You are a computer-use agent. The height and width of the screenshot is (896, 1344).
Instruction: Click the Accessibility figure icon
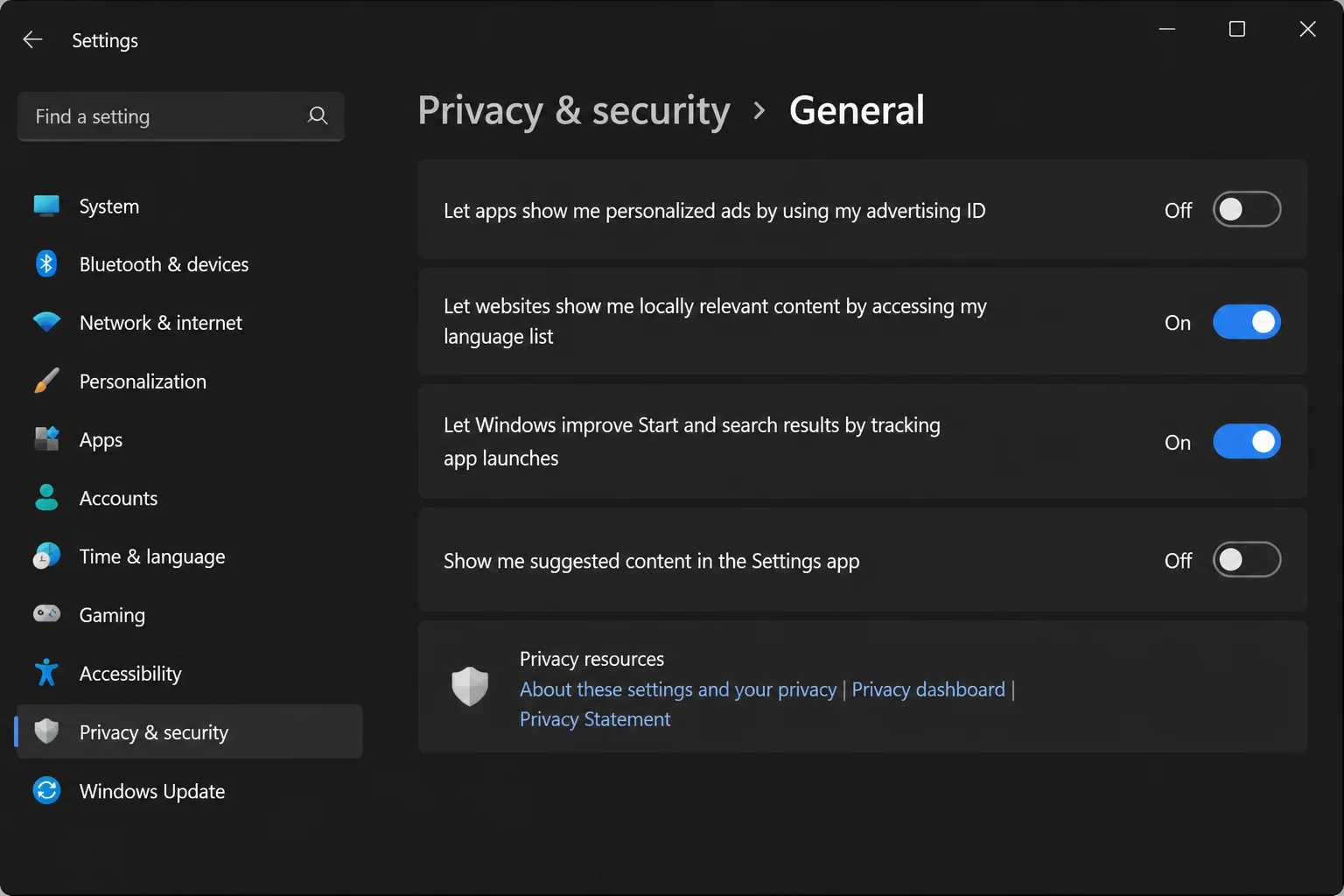[46, 672]
